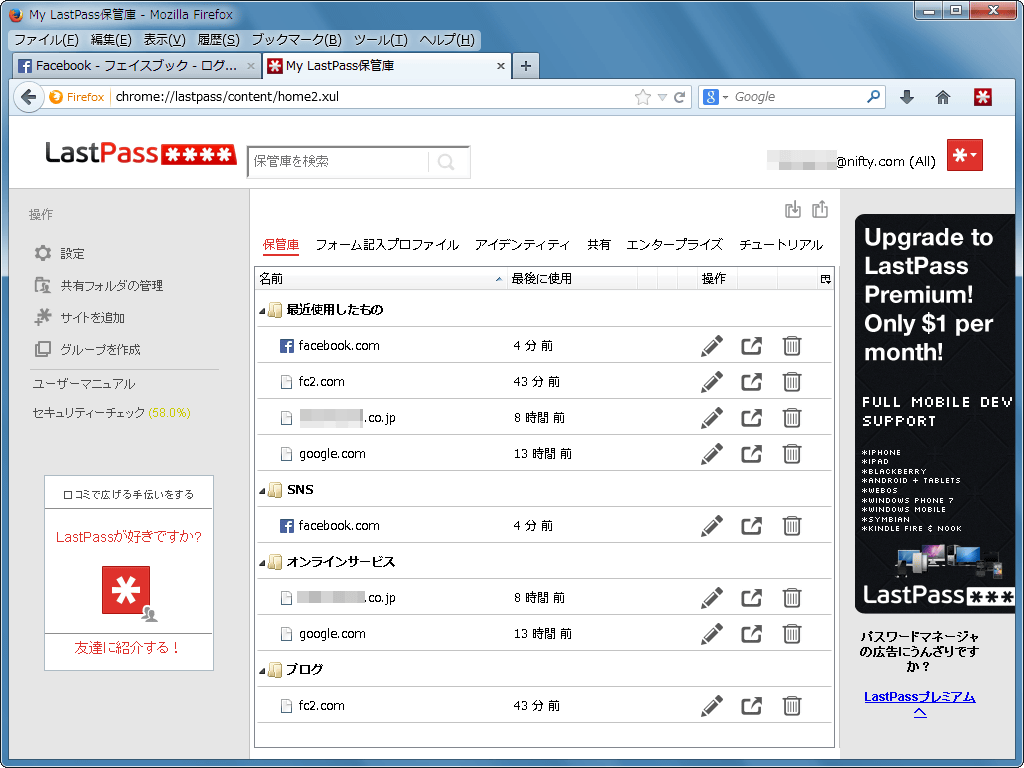Image resolution: width=1024 pixels, height=768 pixels.
Task: Switch to the 共有 tab
Action: point(599,245)
